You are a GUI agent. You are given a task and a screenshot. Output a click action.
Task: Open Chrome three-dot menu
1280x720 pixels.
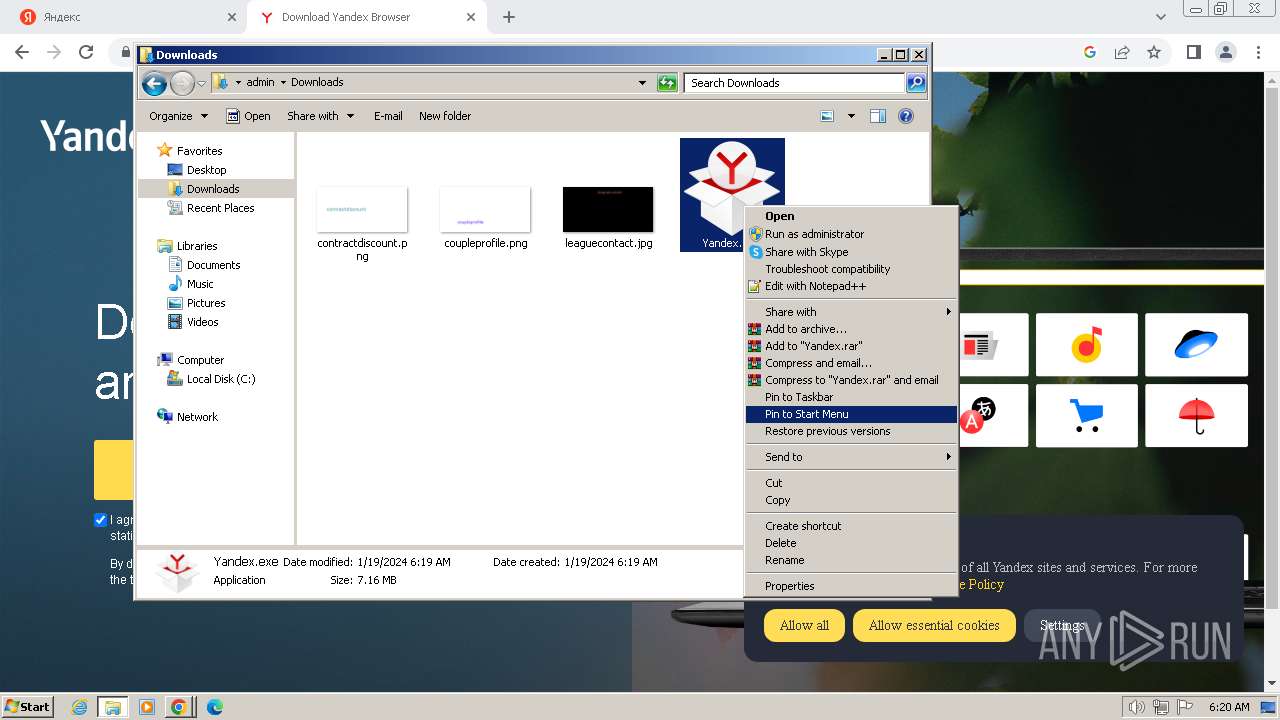coord(1258,52)
